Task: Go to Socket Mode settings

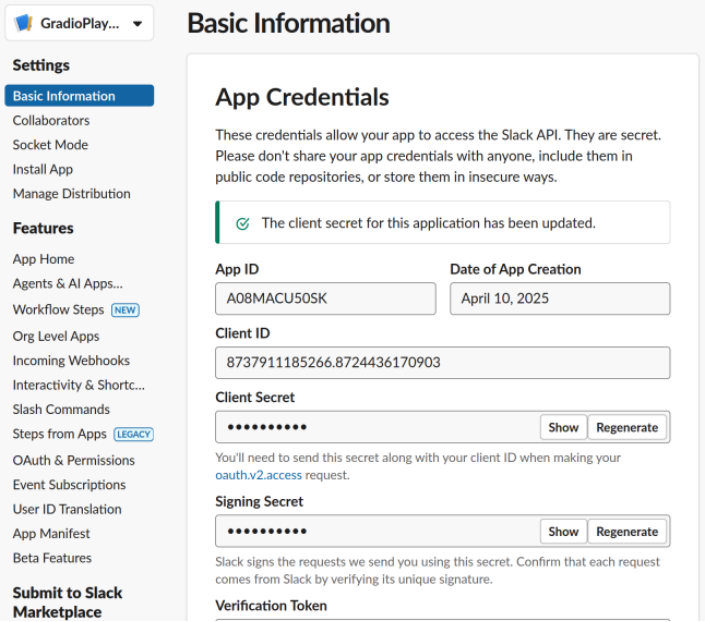Action: [50, 145]
